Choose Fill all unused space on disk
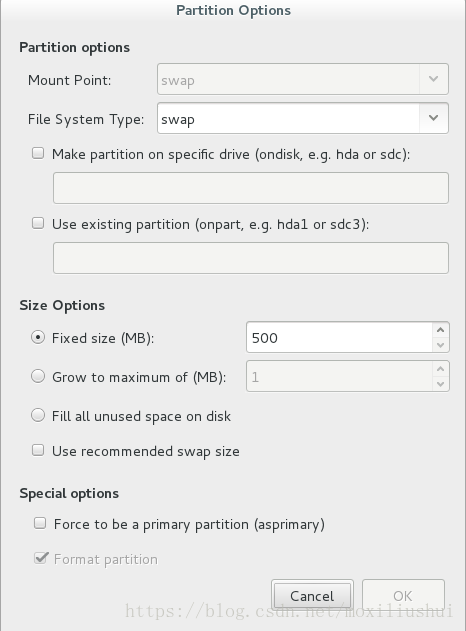 pos(38,415)
